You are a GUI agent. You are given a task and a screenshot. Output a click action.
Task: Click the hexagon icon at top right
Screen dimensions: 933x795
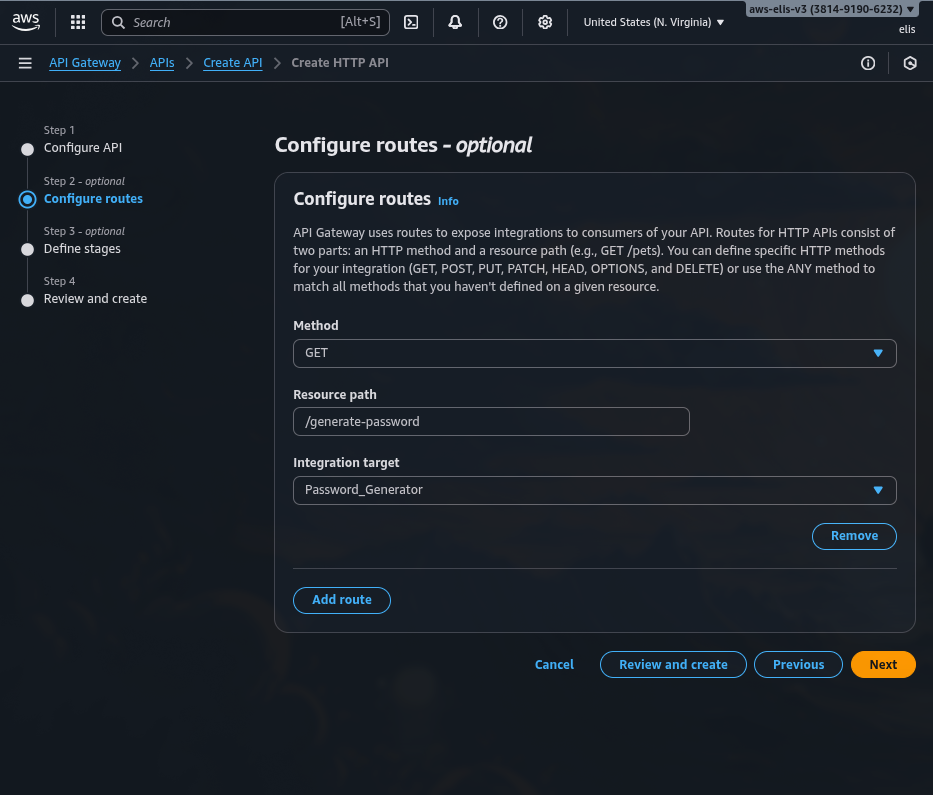910,63
